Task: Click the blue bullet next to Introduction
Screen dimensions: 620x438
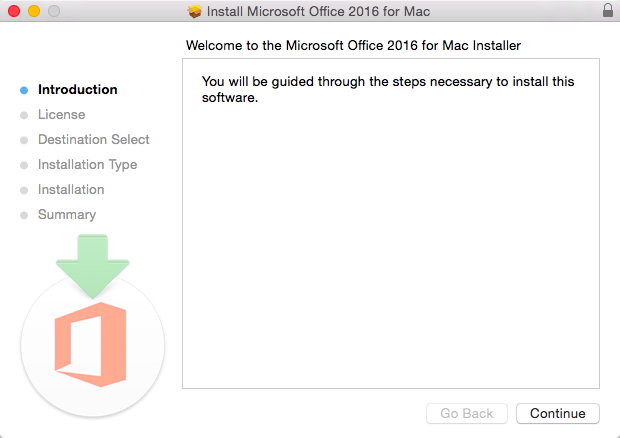Action: (24, 90)
